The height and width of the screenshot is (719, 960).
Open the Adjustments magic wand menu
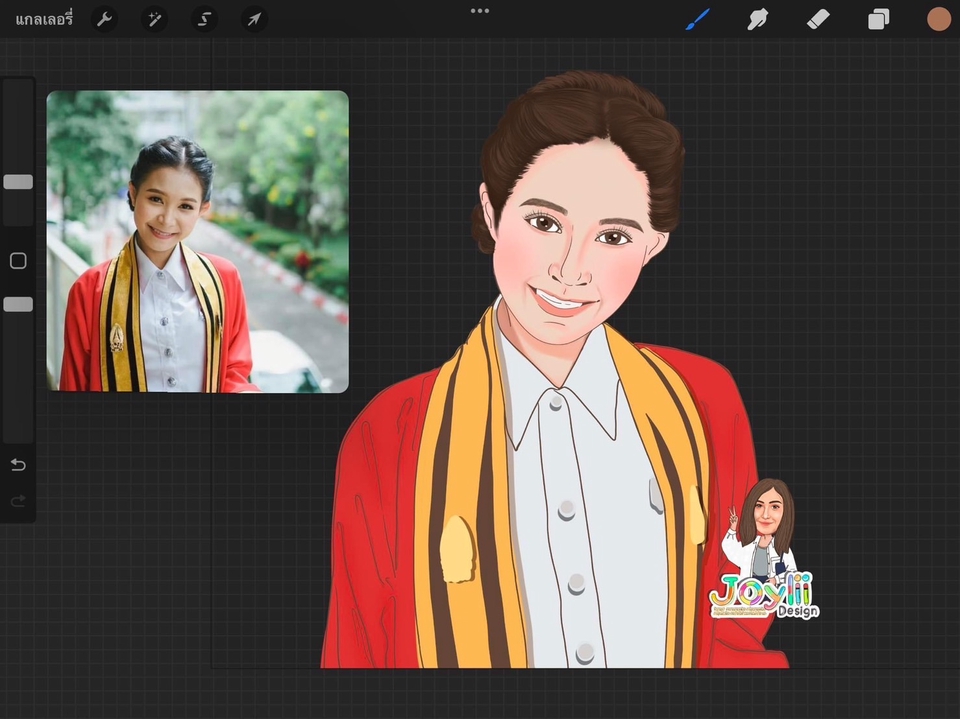154,19
